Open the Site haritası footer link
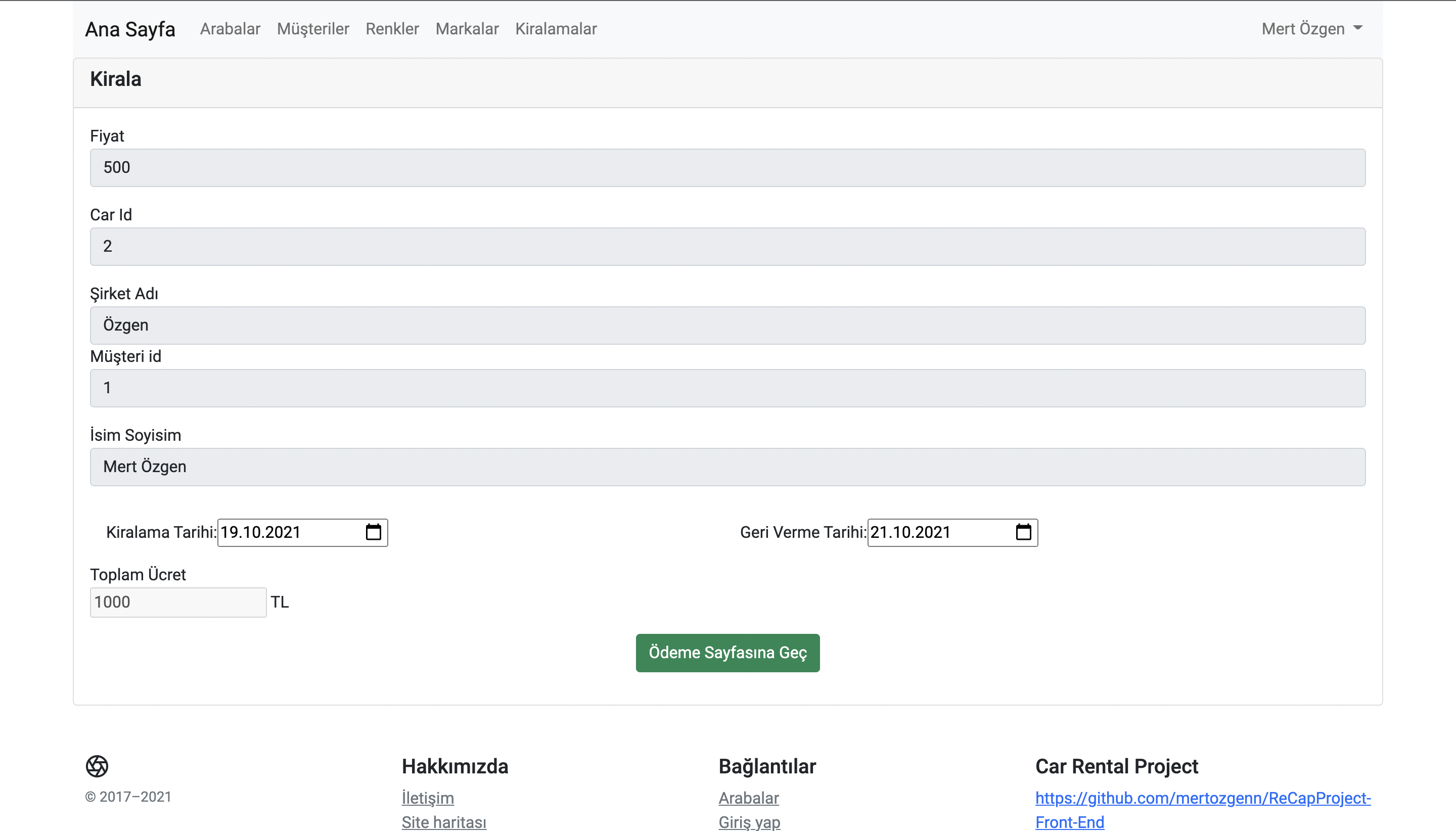Screen dimensions: 1456x831 coord(444,822)
